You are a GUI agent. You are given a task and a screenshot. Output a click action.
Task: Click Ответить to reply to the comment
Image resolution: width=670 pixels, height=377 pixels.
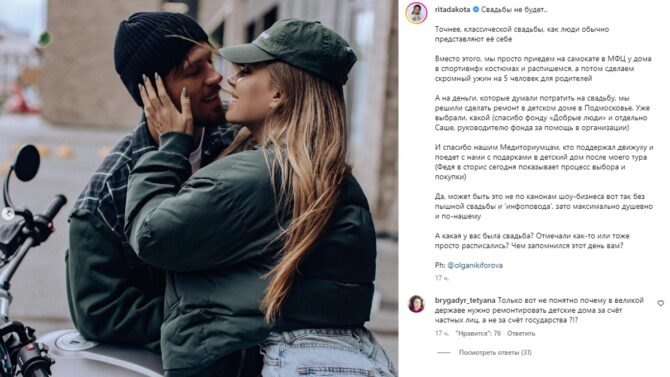[521, 333]
